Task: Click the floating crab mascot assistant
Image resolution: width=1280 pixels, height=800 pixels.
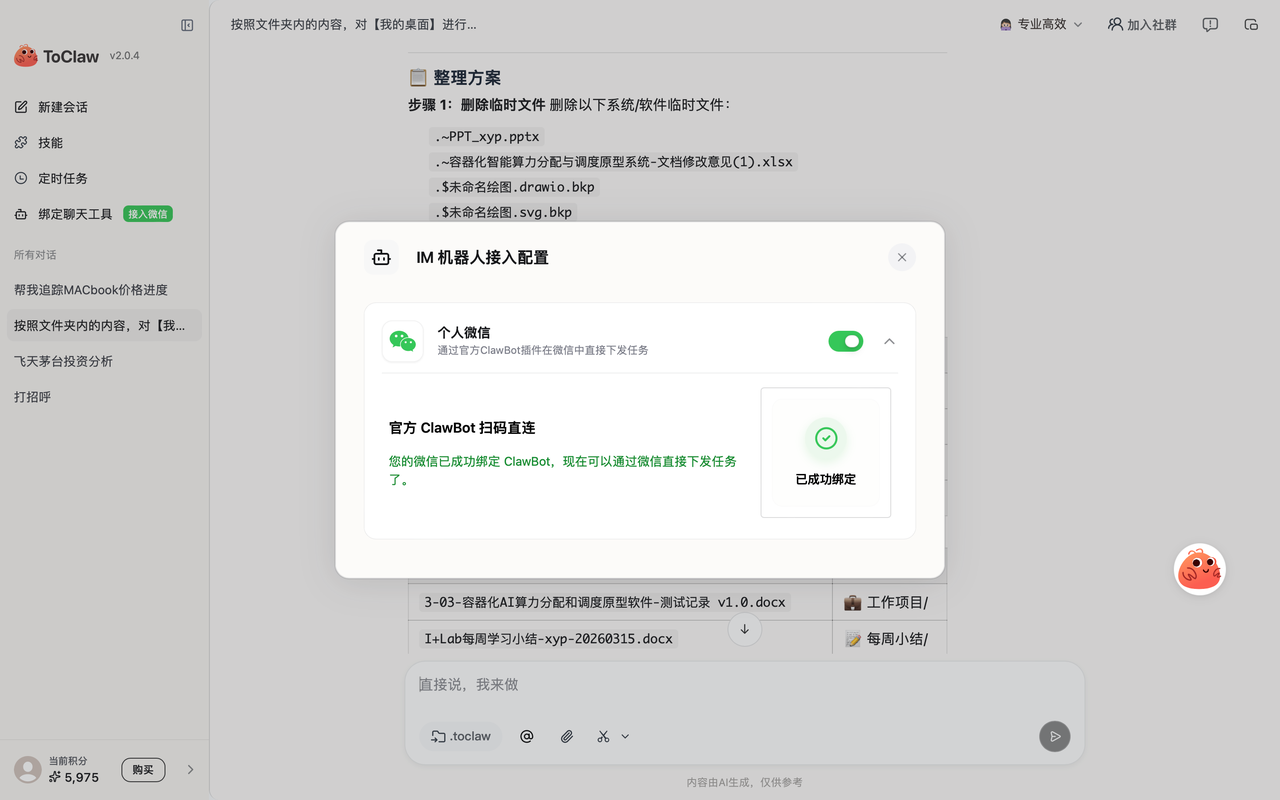Action: click(x=1199, y=568)
